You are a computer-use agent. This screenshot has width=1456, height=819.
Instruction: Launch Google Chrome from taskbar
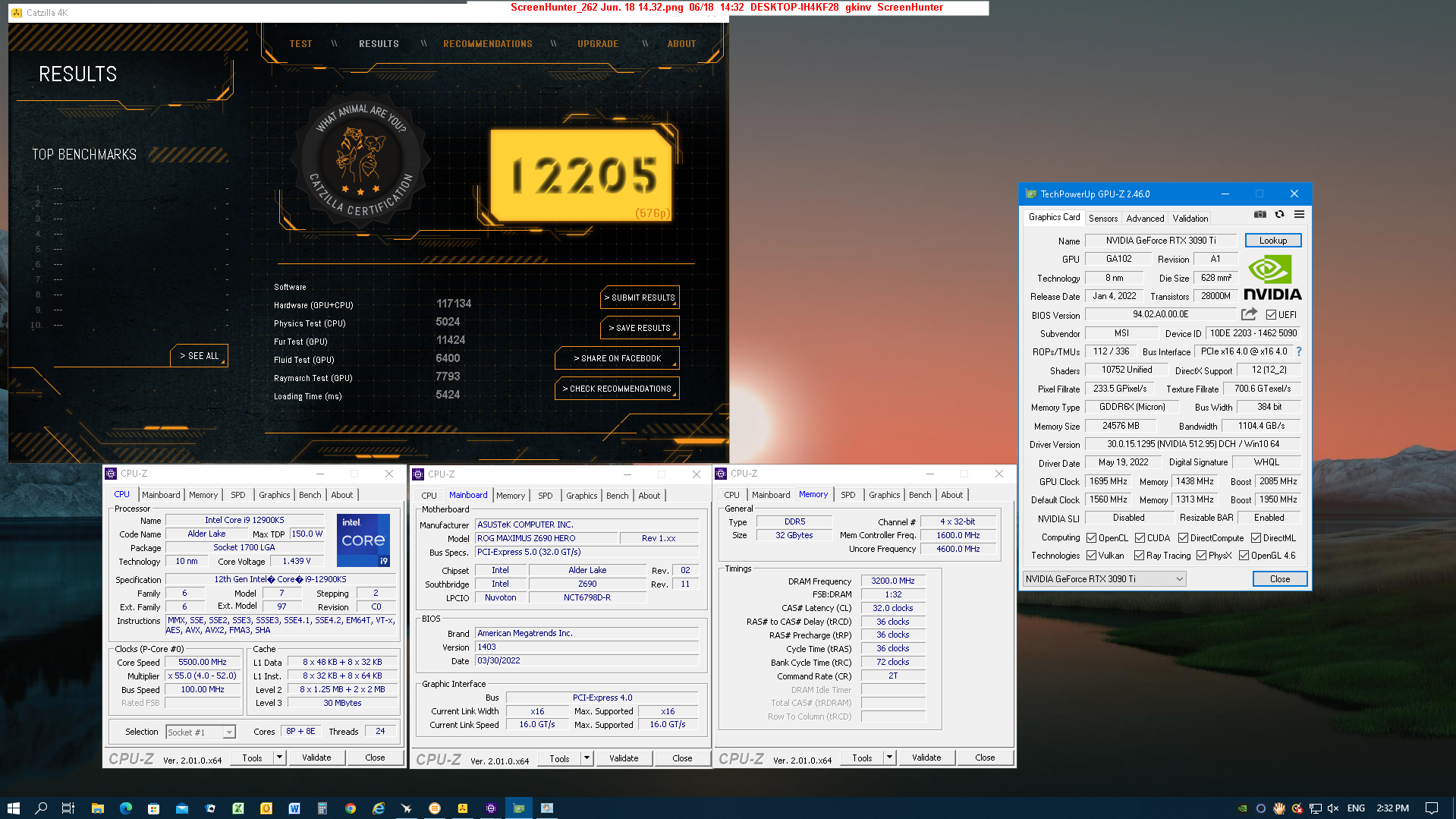(351, 808)
